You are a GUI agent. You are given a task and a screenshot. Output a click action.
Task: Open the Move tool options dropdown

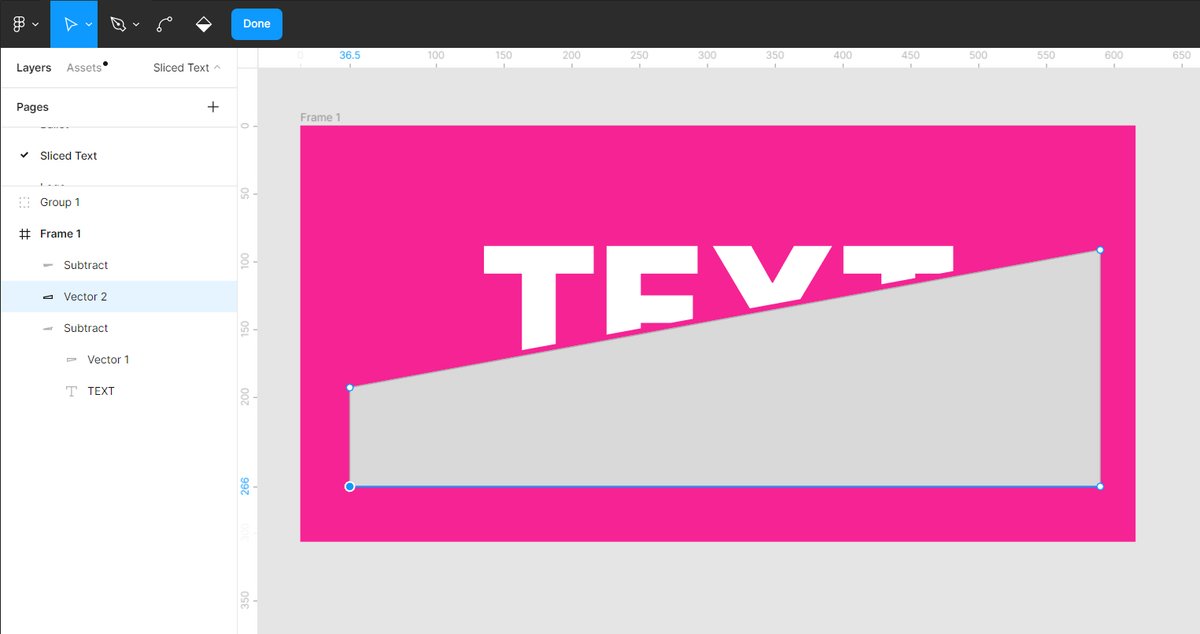tap(89, 24)
